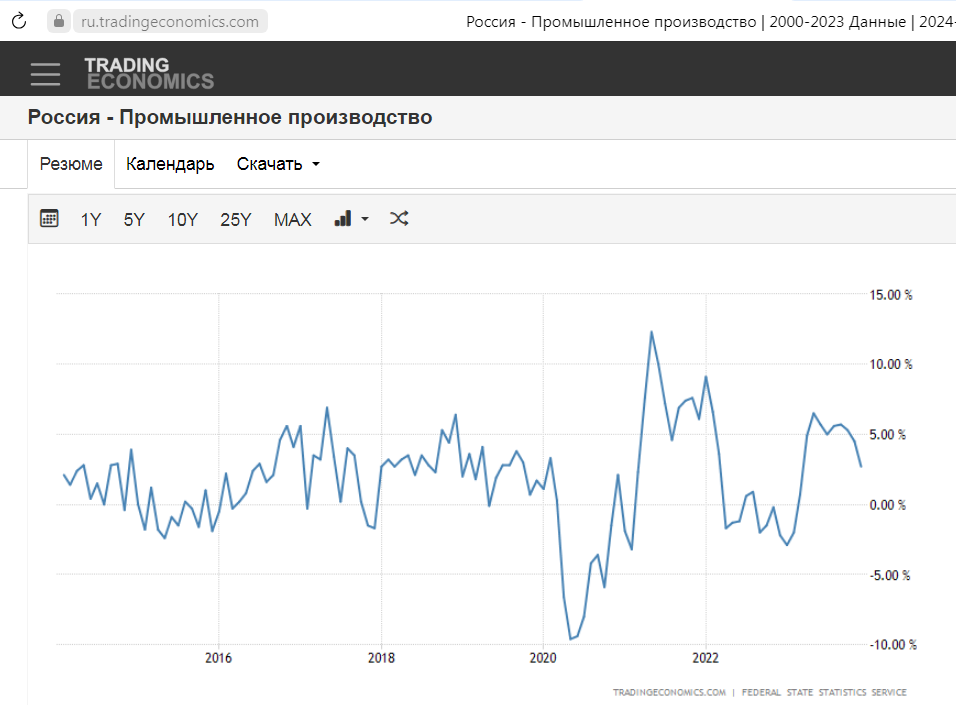Click the 2020 x-axis label
This screenshot has width=956, height=705.
[543, 658]
